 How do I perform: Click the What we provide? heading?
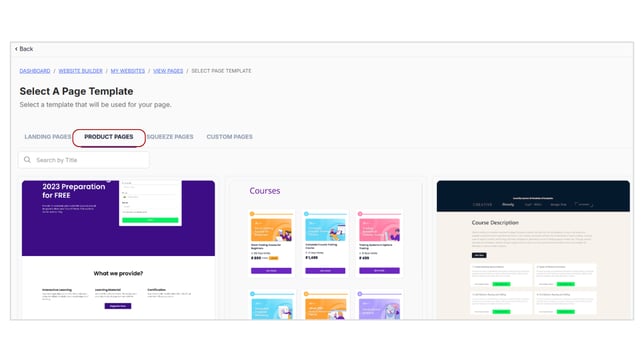click(x=118, y=273)
